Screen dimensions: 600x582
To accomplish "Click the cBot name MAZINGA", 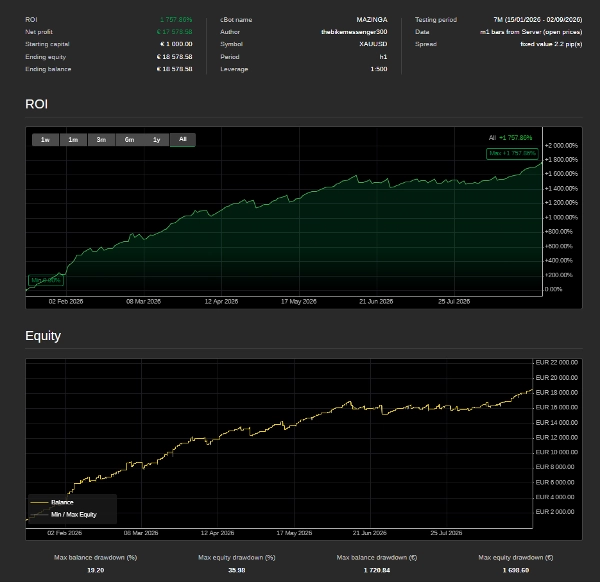I will [372, 20].
